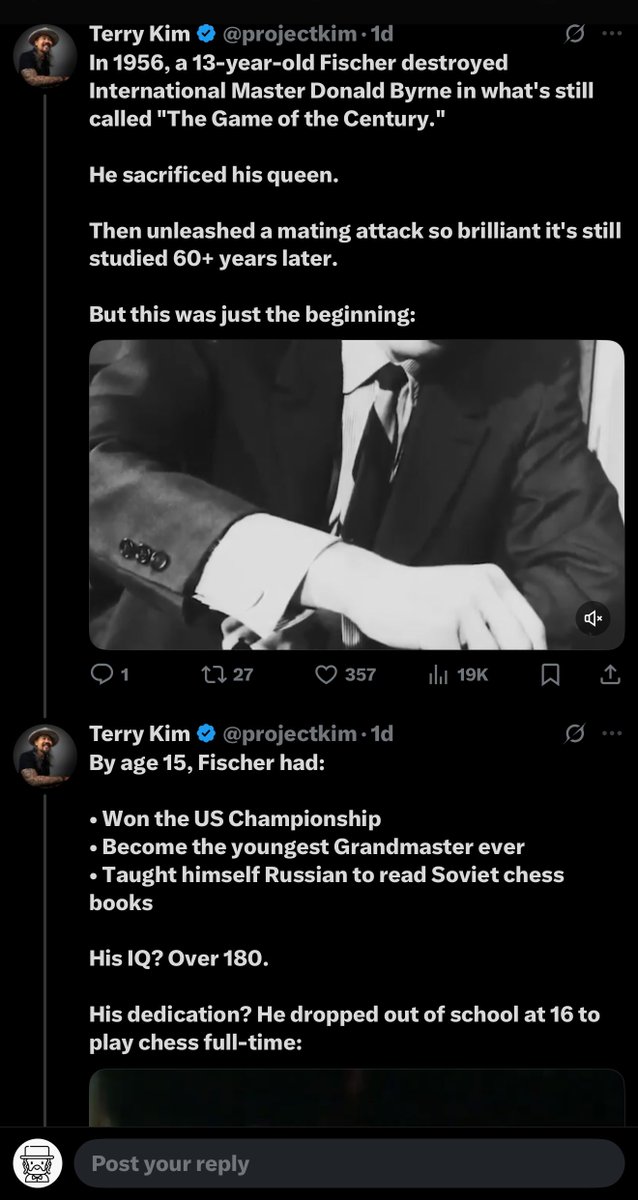The height and width of the screenshot is (1200, 638).
Task: Click Grok icon on first post
Action: tap(575, 34)
